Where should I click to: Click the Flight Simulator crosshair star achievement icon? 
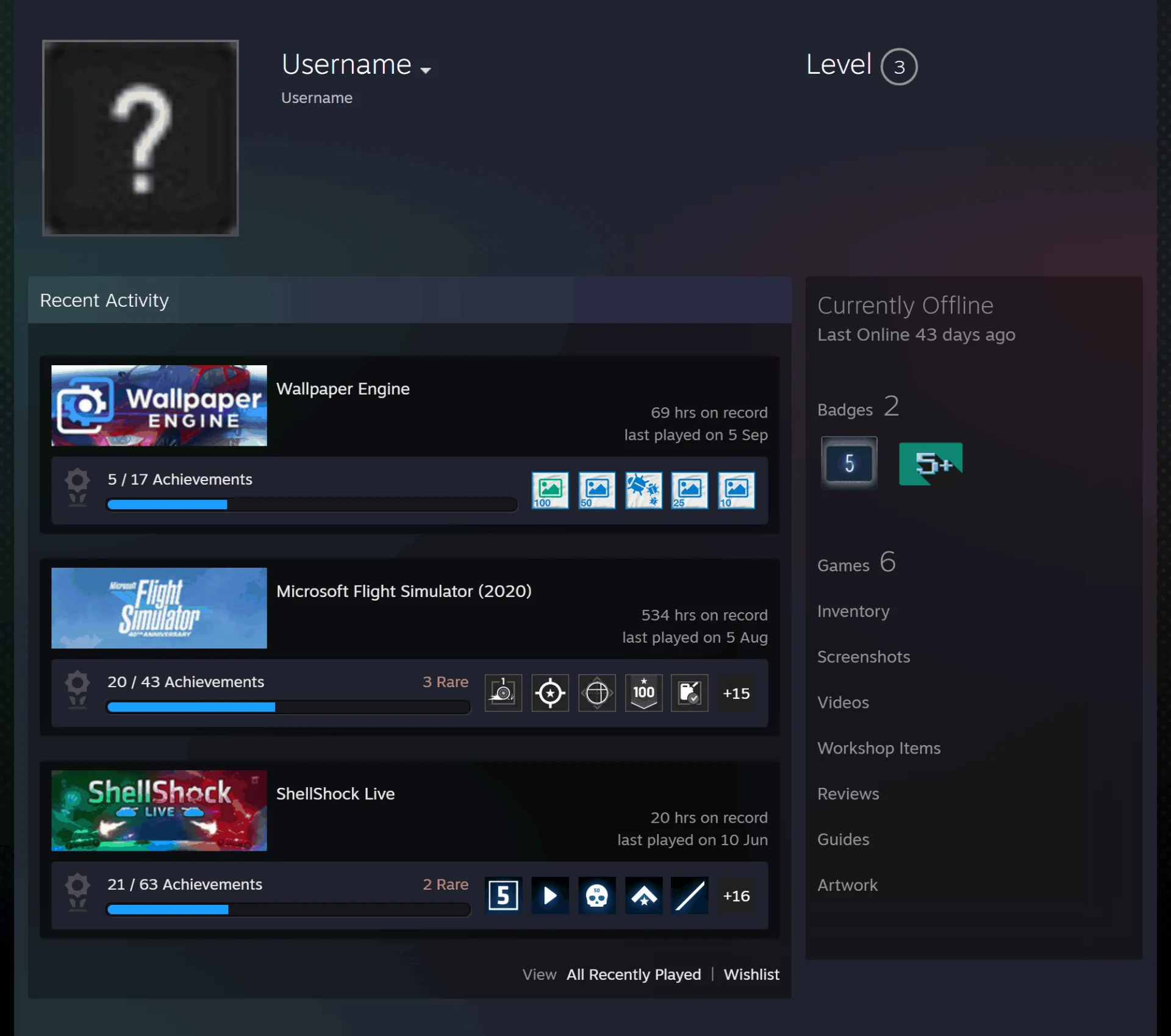tap(550, 693)
